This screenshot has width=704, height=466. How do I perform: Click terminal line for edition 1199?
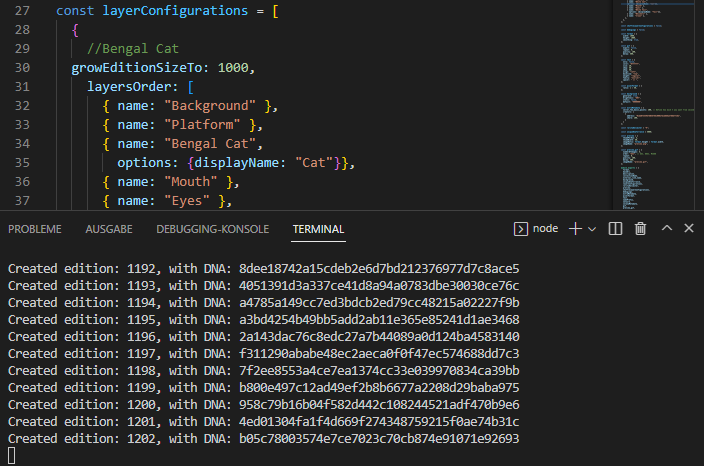click(264, 387)
